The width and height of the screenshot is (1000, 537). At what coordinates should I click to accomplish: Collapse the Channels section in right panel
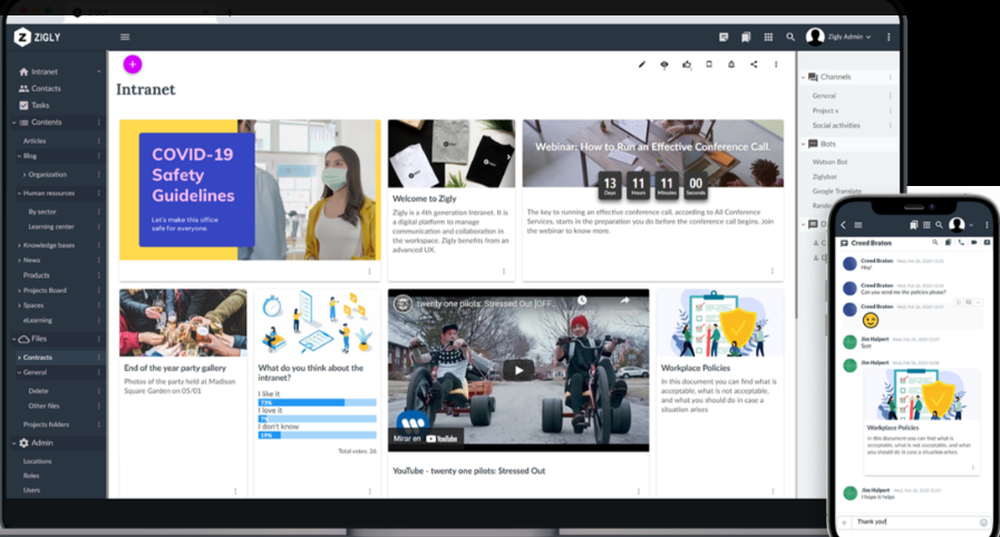(803, 77)
